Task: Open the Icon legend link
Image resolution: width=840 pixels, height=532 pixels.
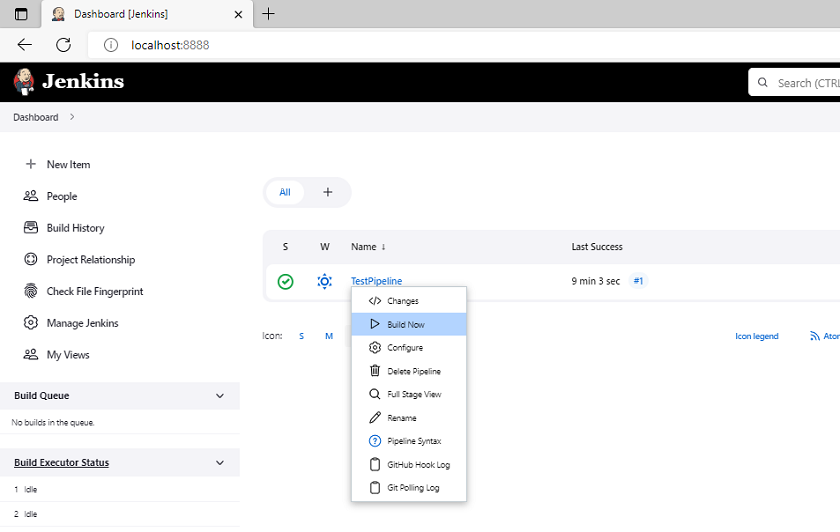Action: point(756,336)
